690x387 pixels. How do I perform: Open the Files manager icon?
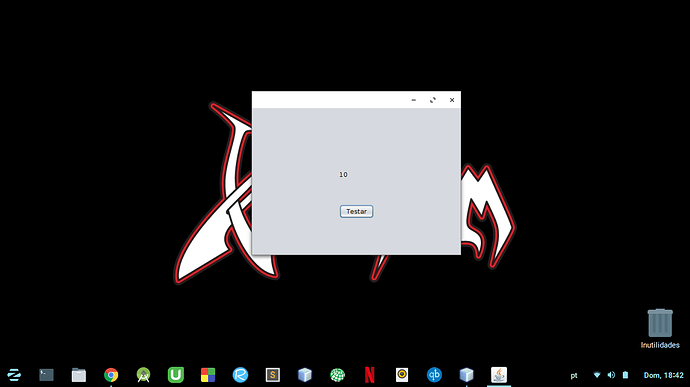[x=79, y=375]
